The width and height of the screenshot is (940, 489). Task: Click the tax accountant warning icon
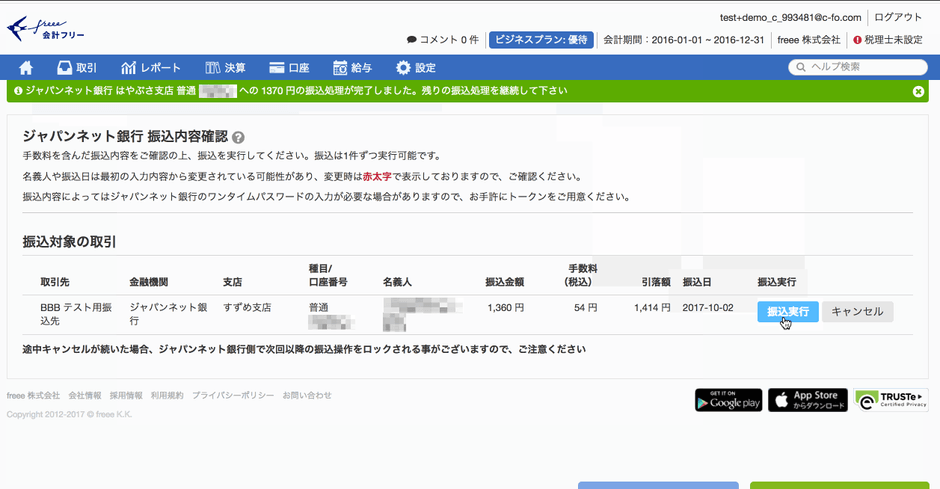[857, 40]
